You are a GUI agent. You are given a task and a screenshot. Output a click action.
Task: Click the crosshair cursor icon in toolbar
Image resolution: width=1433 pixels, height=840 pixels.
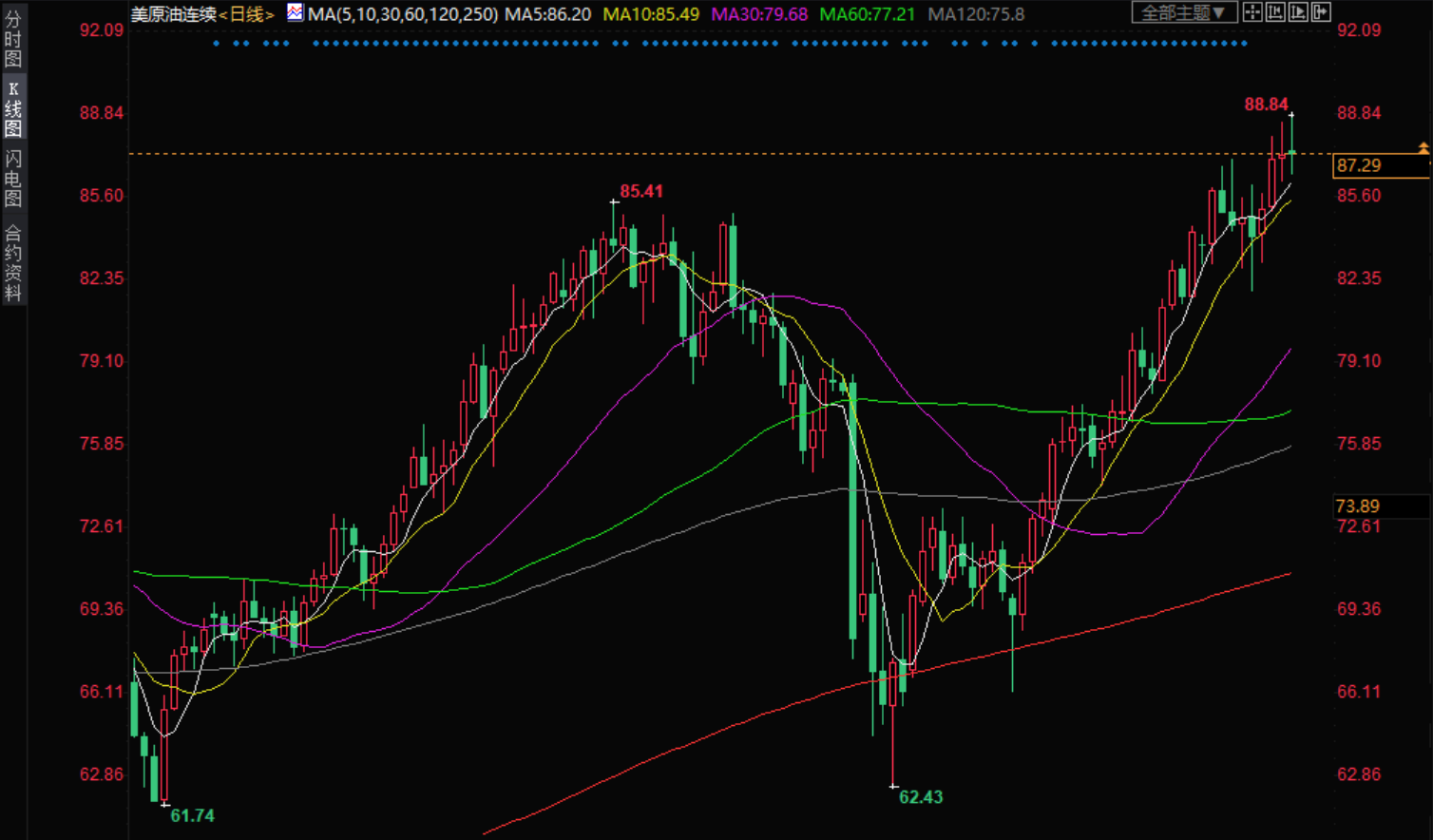click(1251, 12)
